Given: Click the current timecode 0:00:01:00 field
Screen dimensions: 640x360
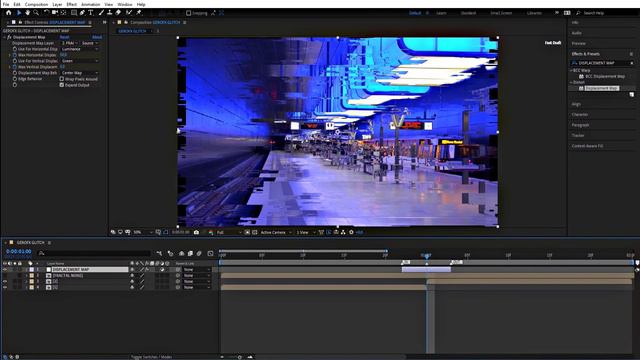Looking at the screenshot, I should tap(19, 251).
